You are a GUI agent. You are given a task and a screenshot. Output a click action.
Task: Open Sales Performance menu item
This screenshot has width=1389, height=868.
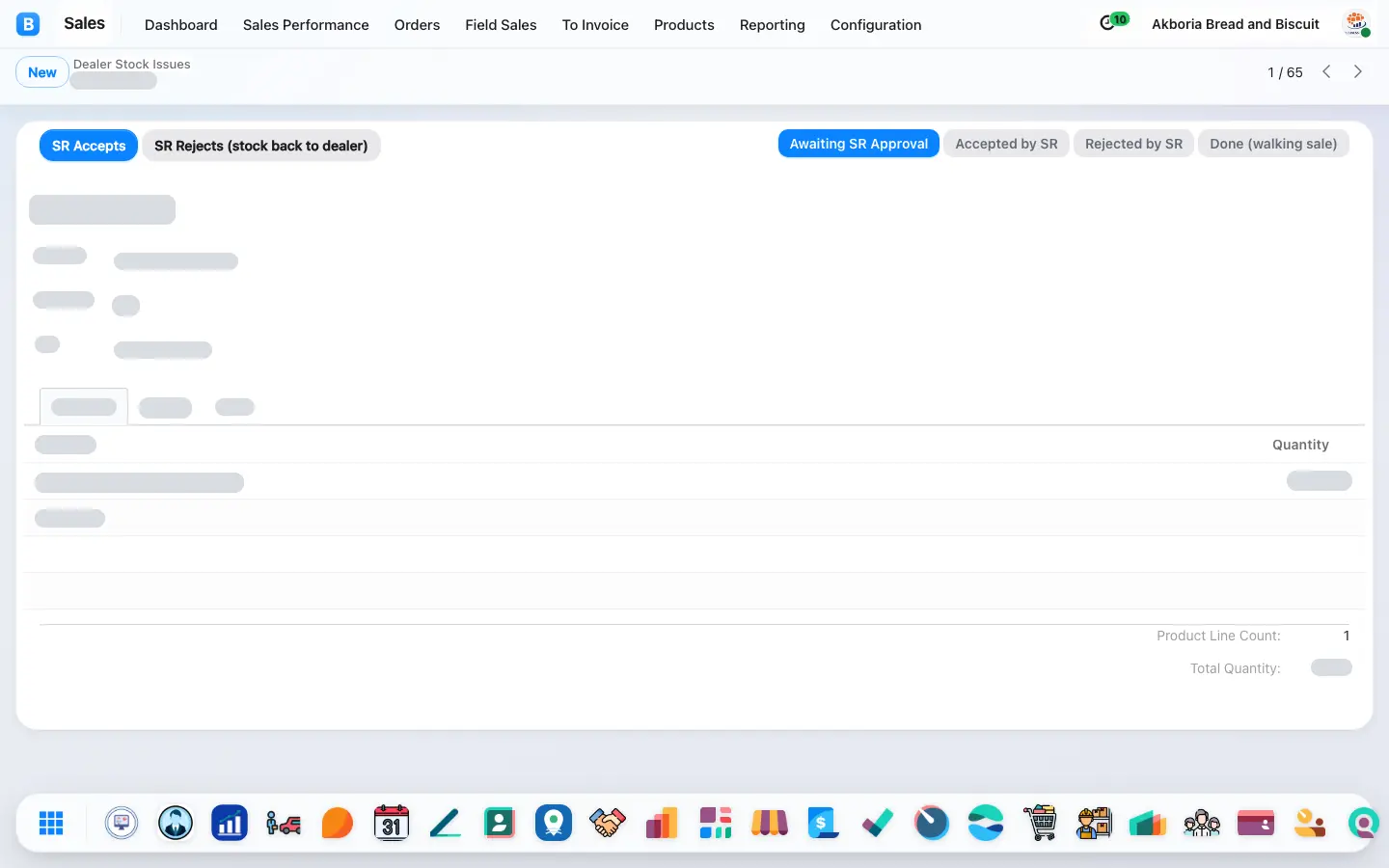click(306, 24)
